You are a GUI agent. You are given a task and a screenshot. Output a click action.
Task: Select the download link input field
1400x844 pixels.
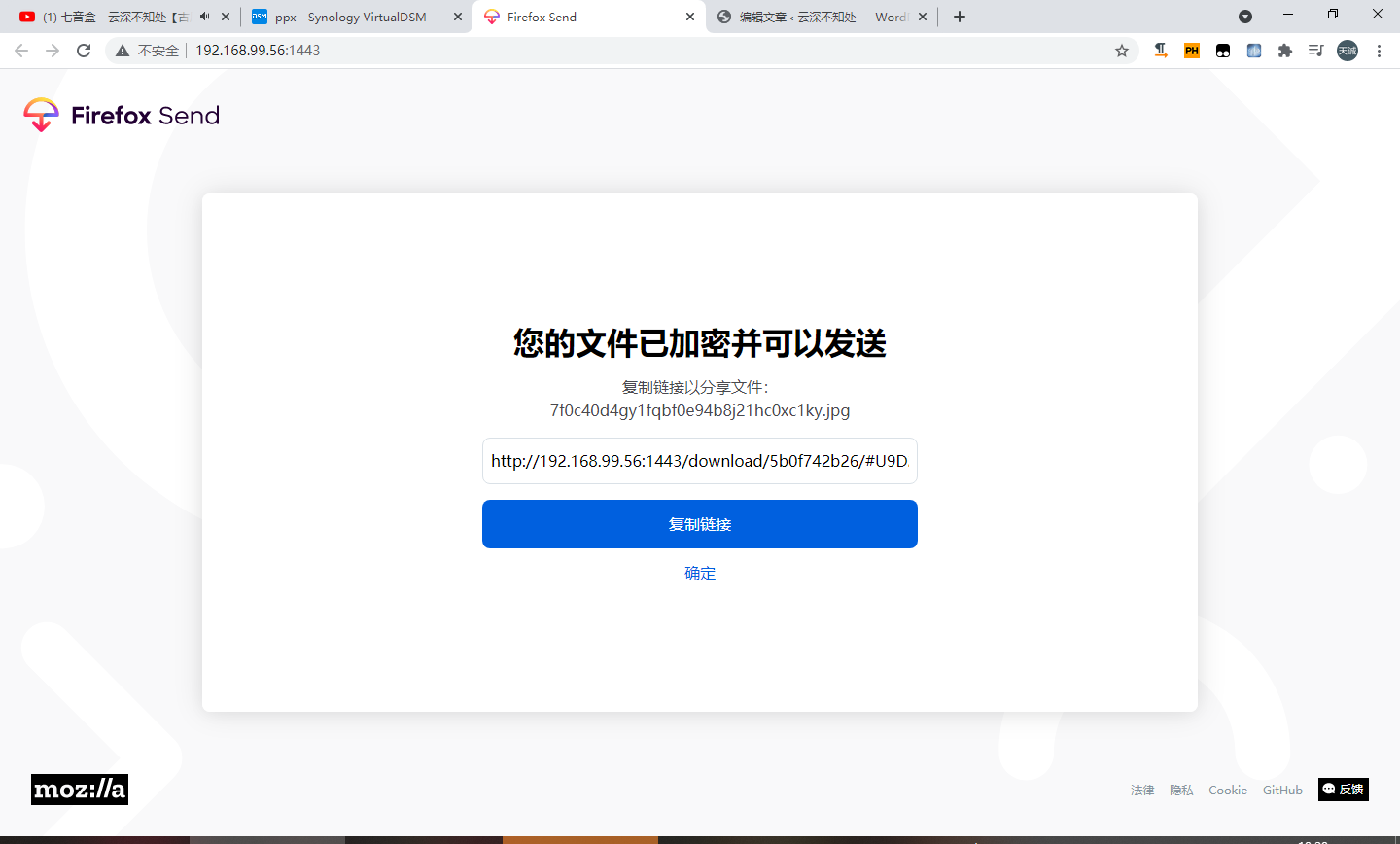699,460
